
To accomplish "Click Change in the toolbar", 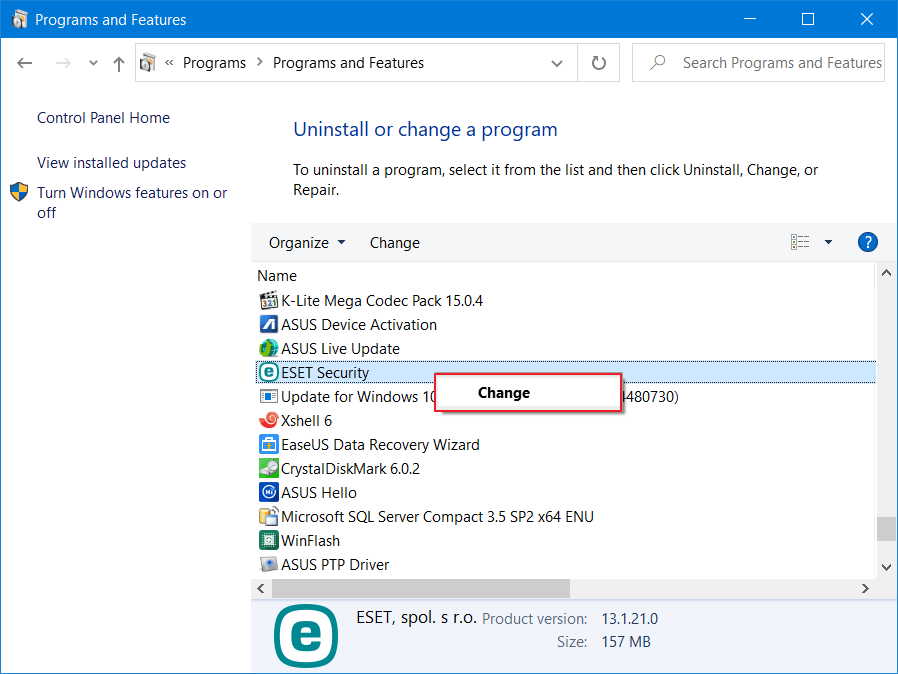I will coord(395,243).
